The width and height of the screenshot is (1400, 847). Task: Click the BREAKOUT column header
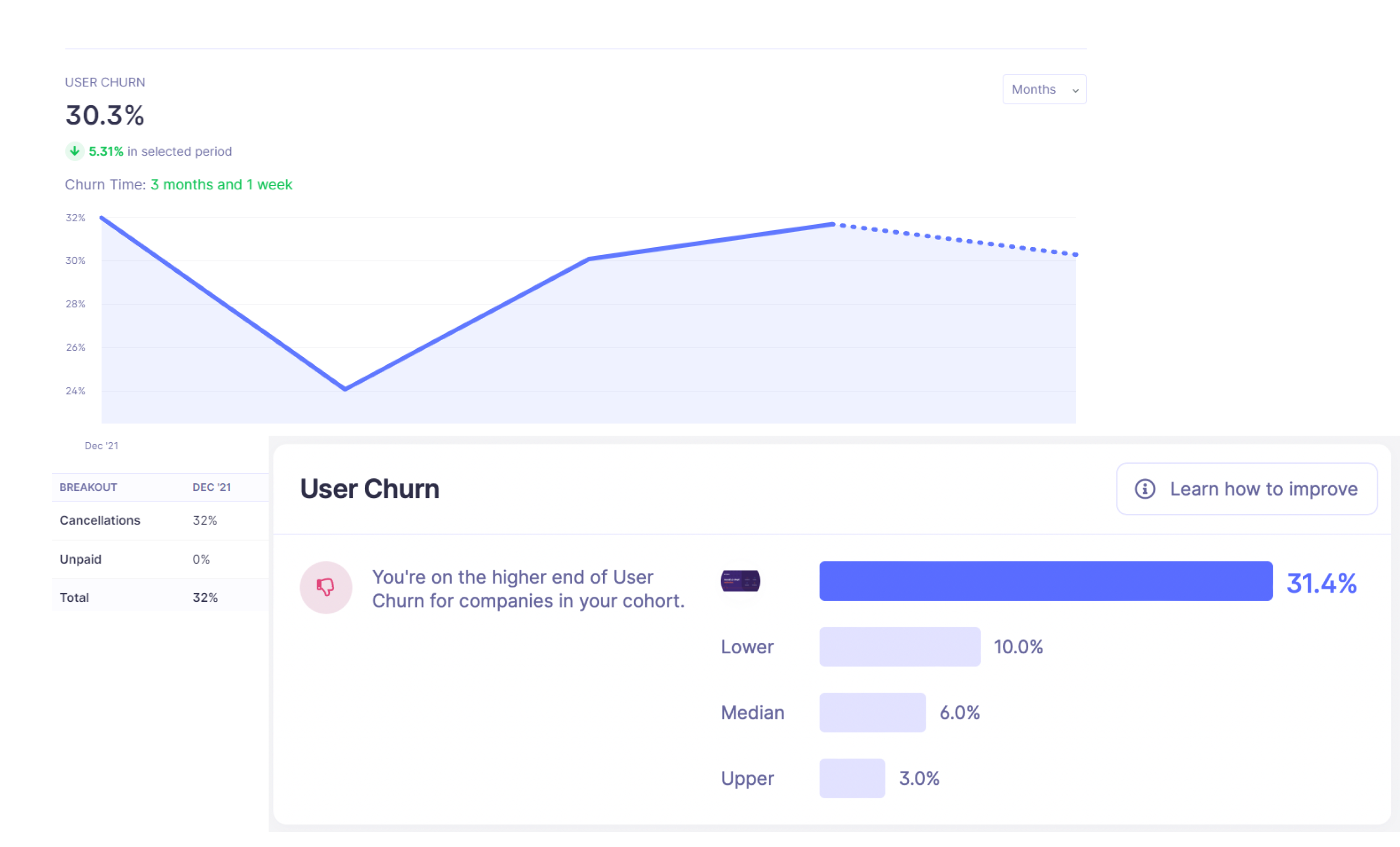pyautogui.click(x=88, y=487)
